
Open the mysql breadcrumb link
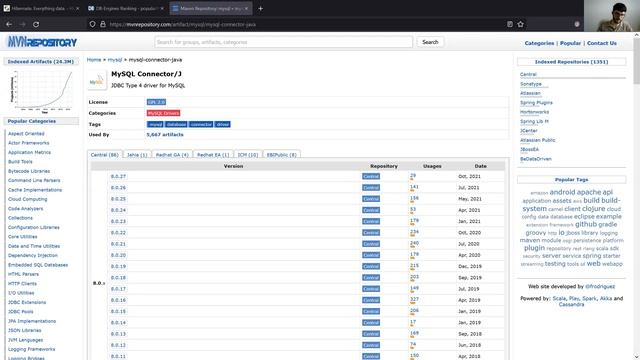(115, 60)
